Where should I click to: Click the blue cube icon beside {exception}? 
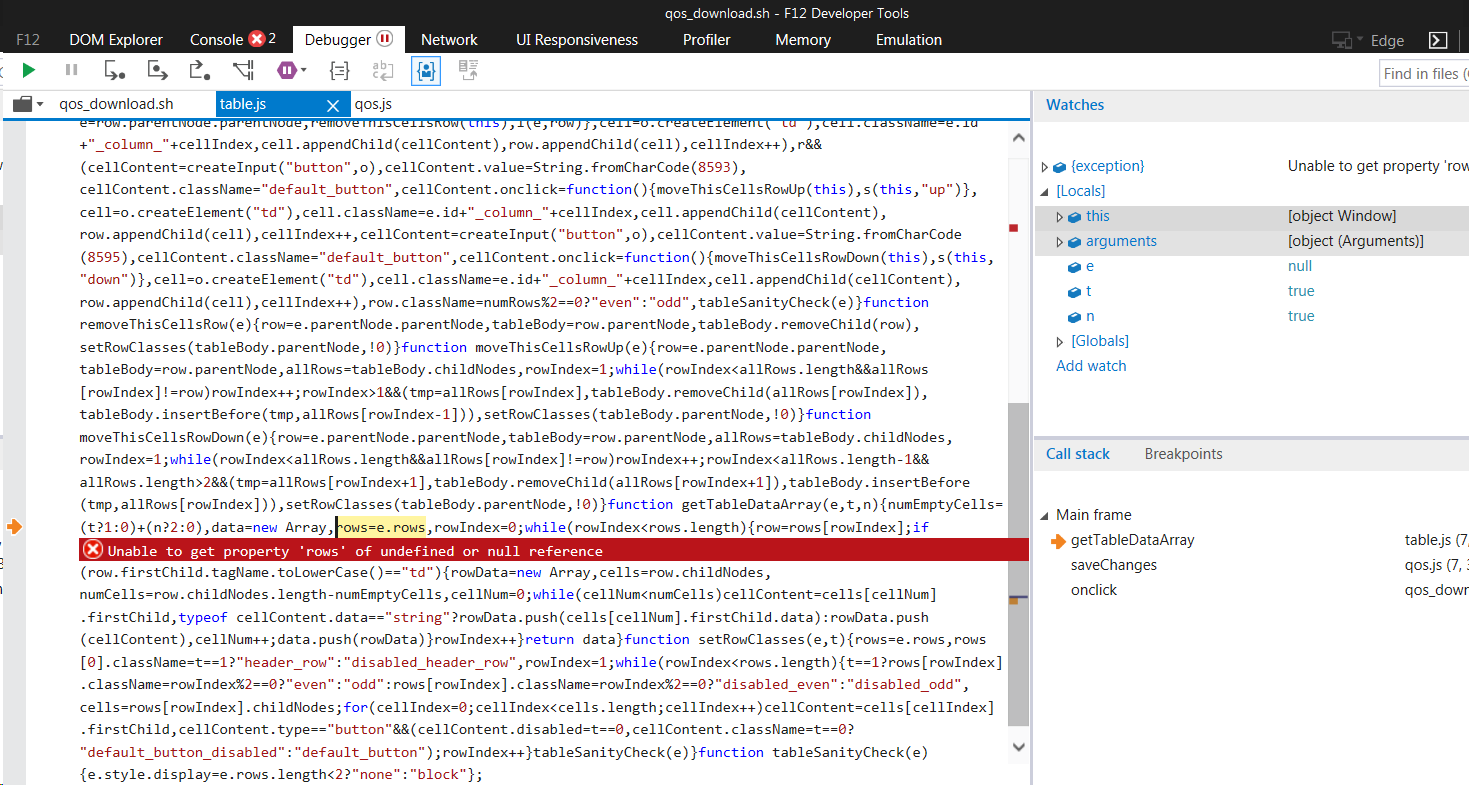1060,167
